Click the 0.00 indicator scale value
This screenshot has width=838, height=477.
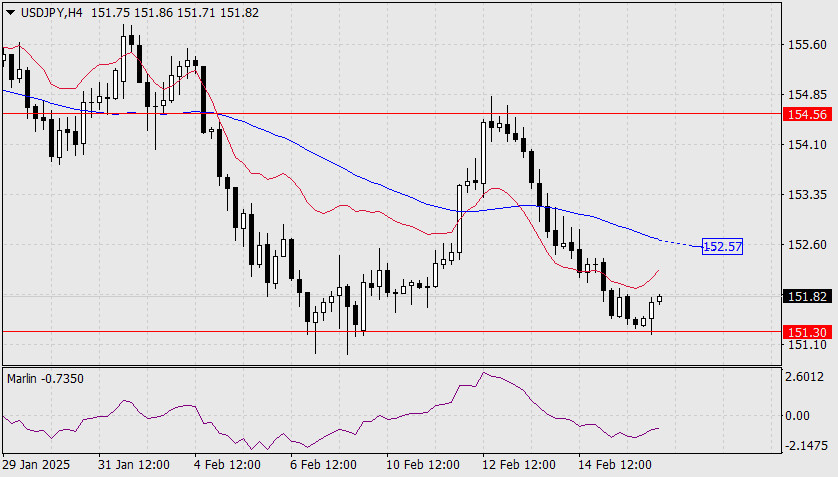pos(798,416)
